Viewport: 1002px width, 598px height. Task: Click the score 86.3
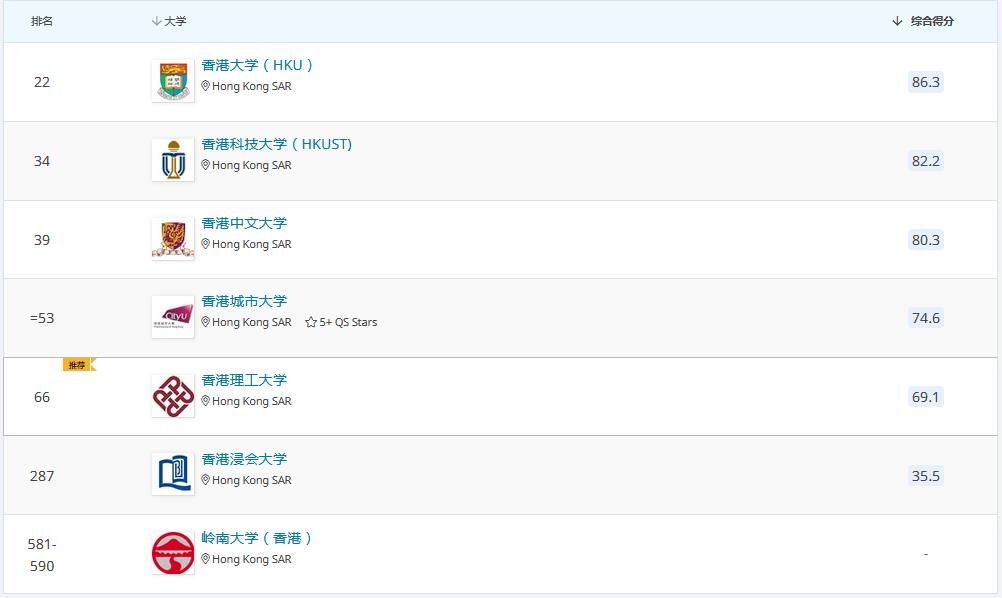coord(926,82)
